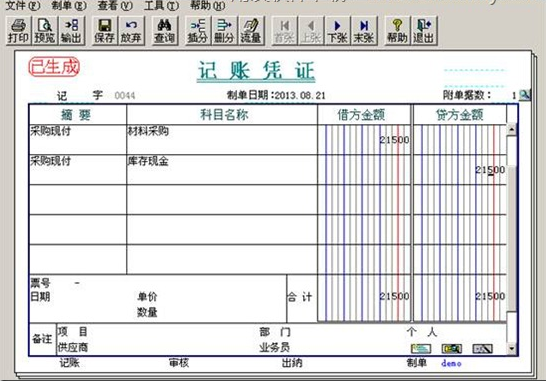Click the 放弃 discard toolbar icon
Viewport: 546px width, 381px height.
click(x=131, y=31)
